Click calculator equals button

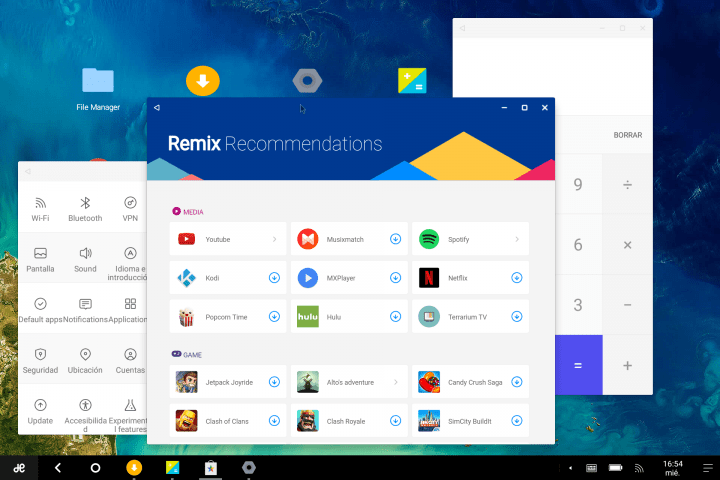[579, 365]
